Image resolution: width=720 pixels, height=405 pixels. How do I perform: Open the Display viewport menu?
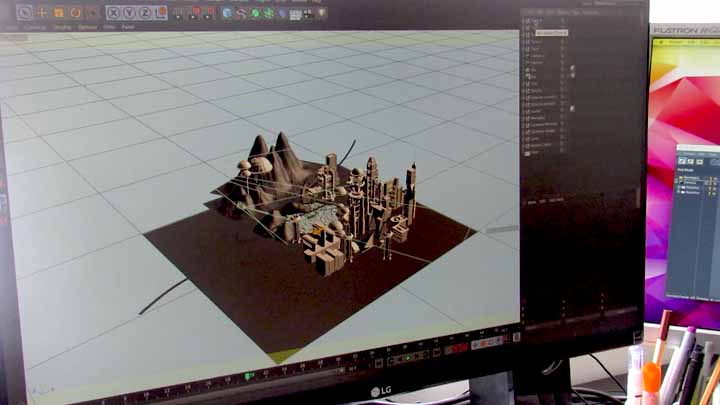[x=62, y=28]
